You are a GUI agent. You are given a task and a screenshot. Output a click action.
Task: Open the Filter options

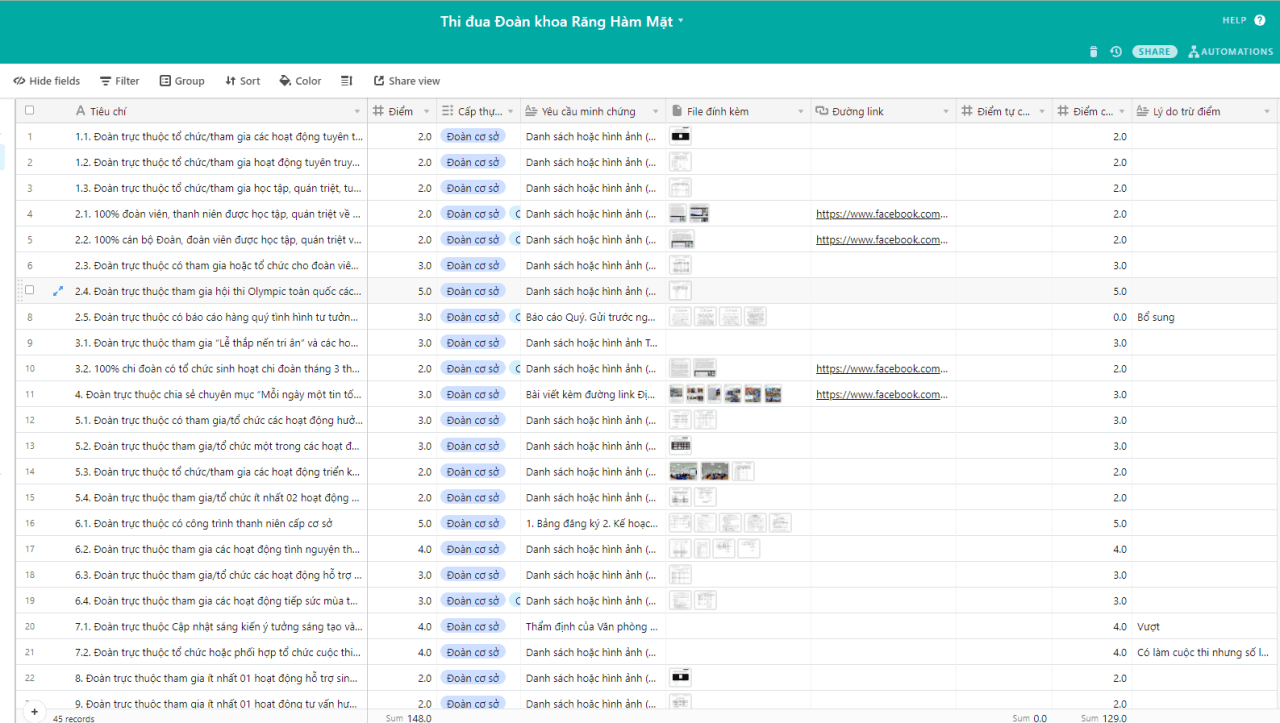click(x=119, y=81)
